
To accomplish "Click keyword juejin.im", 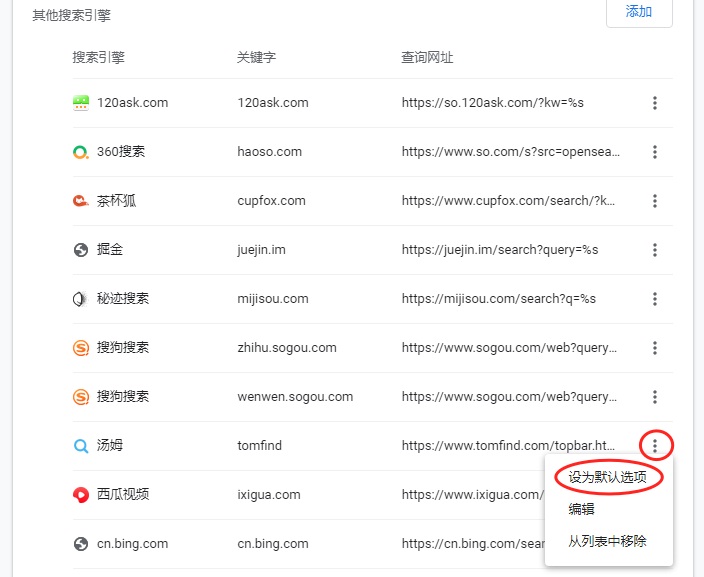I will pos(261,250).
